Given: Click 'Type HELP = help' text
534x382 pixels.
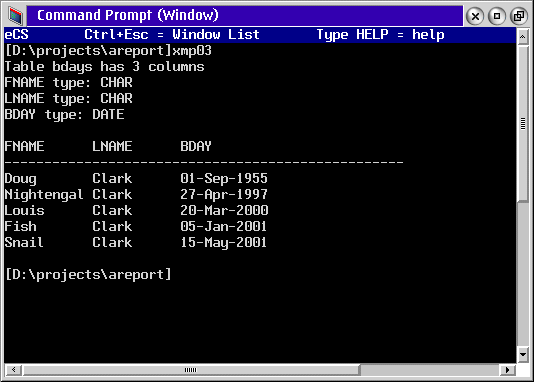Looking at the screenshot, I should coord(380,35).
